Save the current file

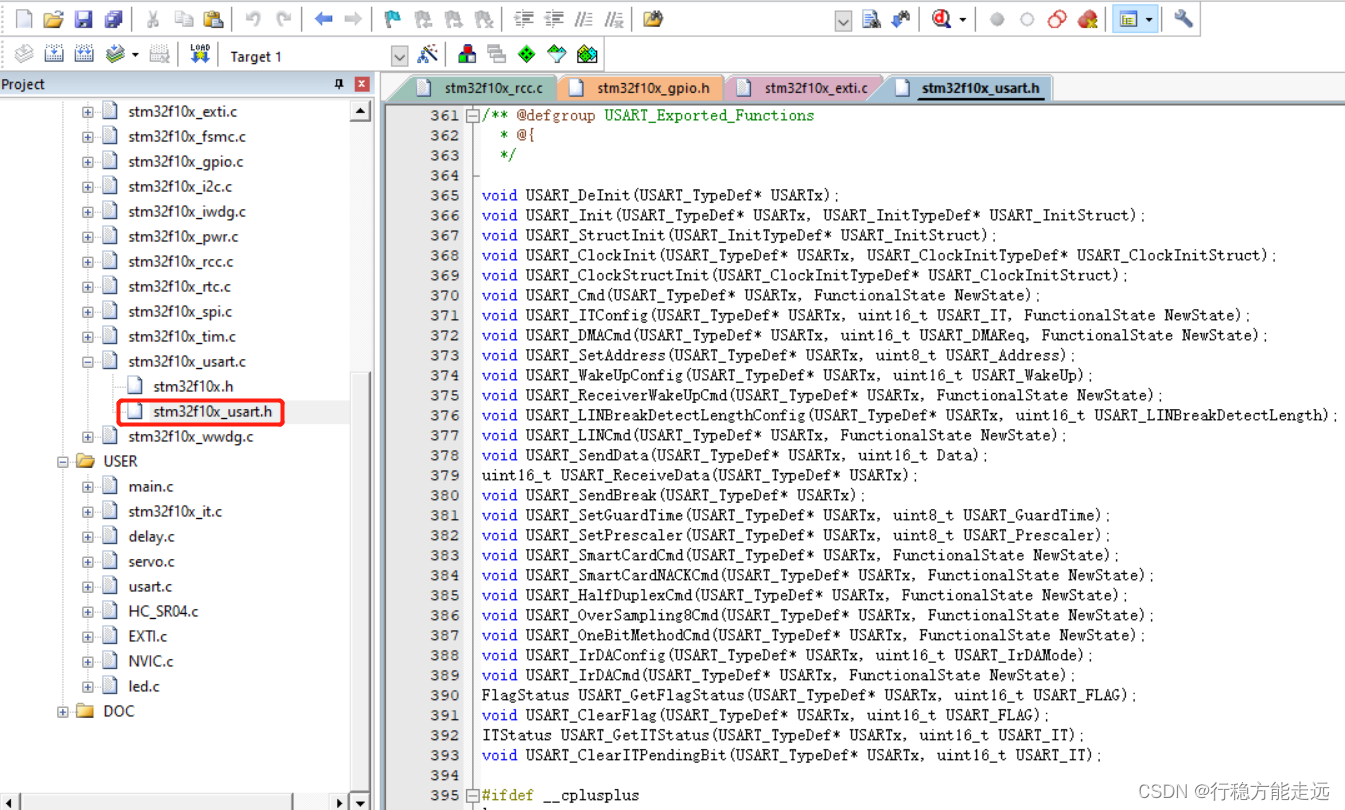click(83, 19)
